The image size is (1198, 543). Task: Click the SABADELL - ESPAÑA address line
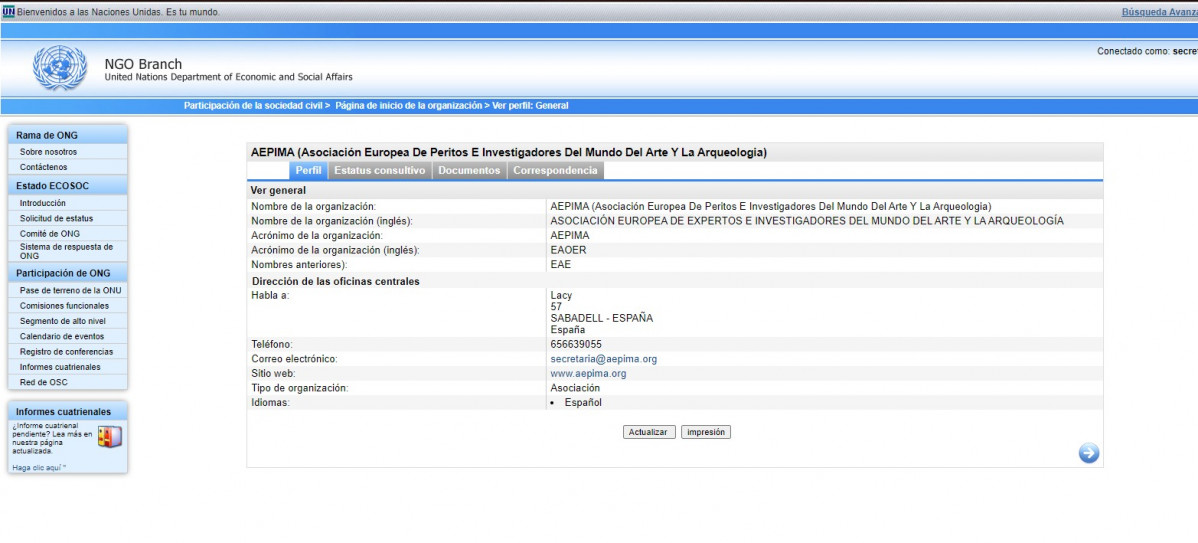[602, 318]
